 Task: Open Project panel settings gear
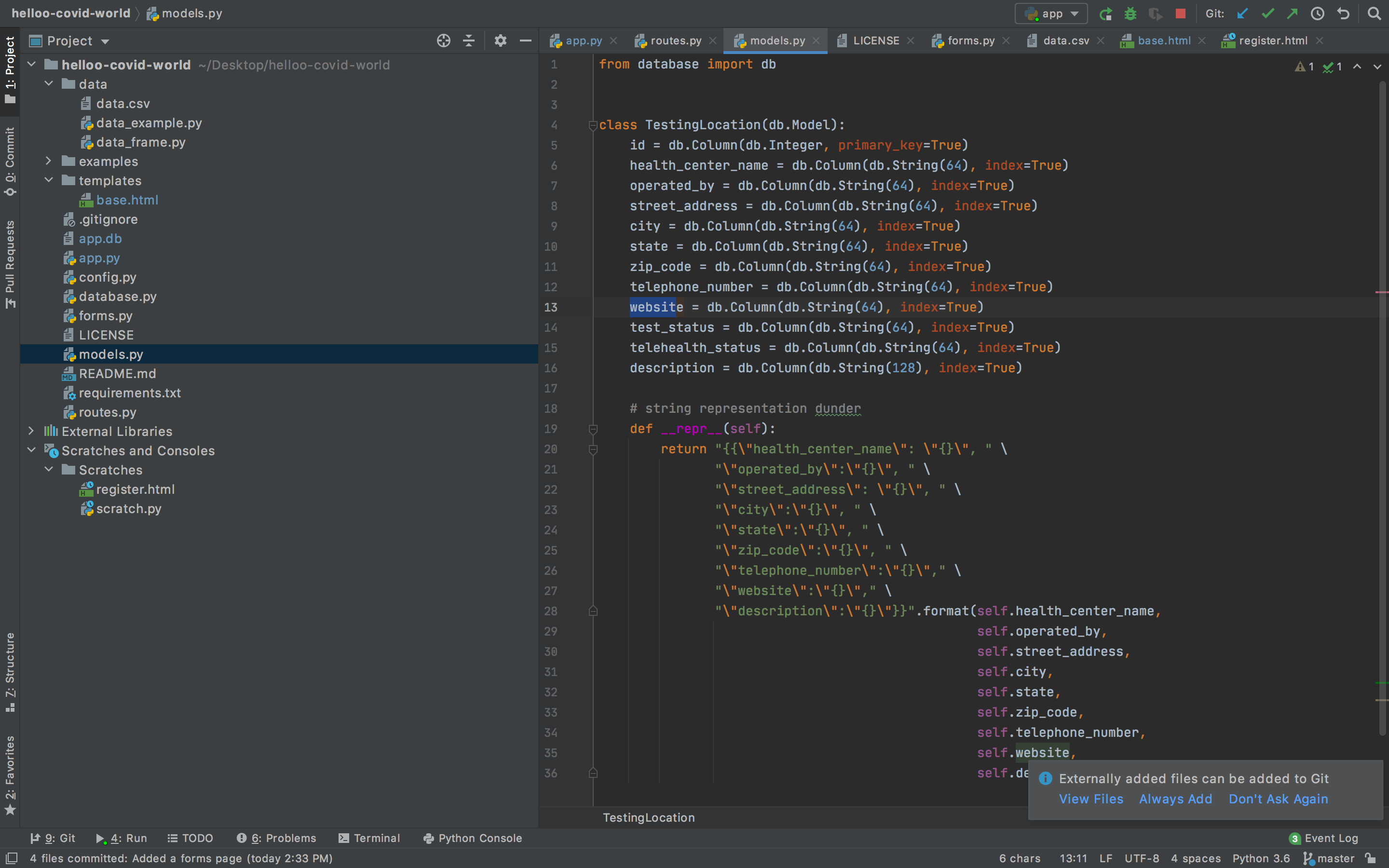pos(500,41)
